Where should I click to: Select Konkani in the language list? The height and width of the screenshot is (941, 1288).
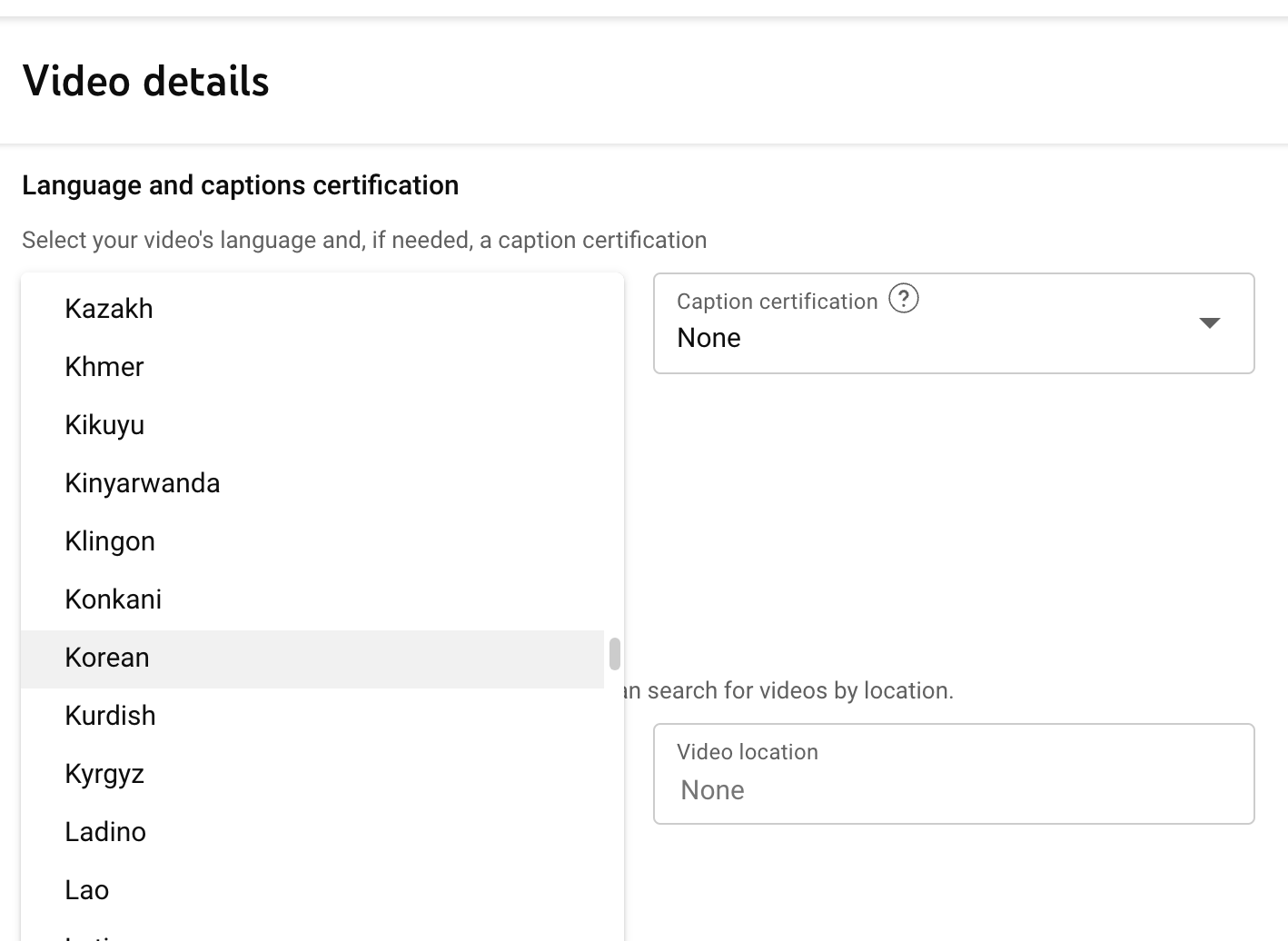(x=114, y=599)
